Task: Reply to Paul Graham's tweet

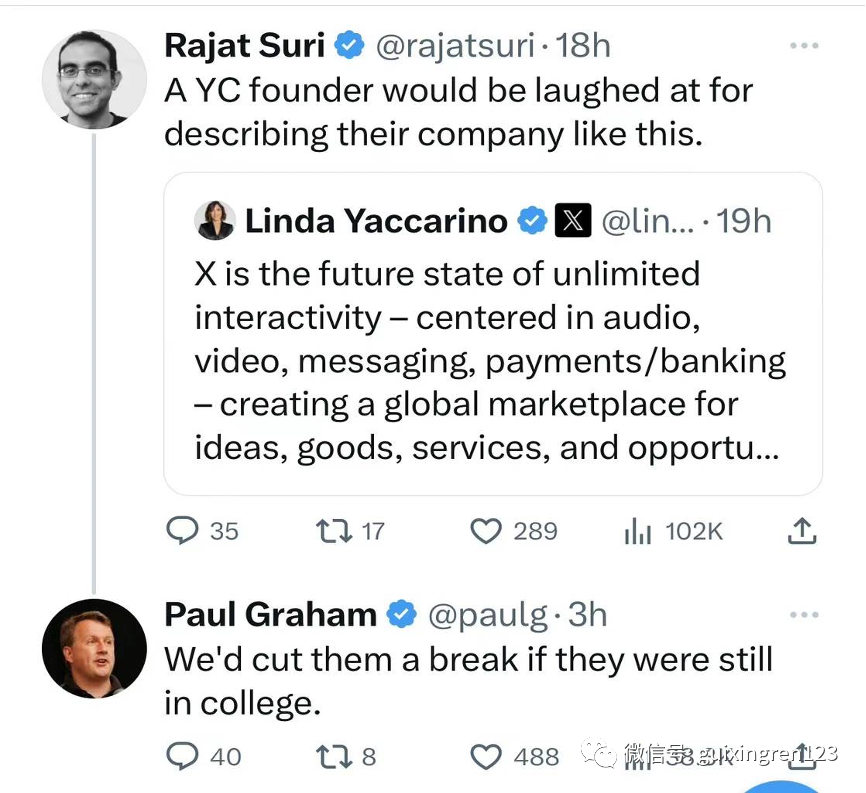Action: tap(182, 756)
